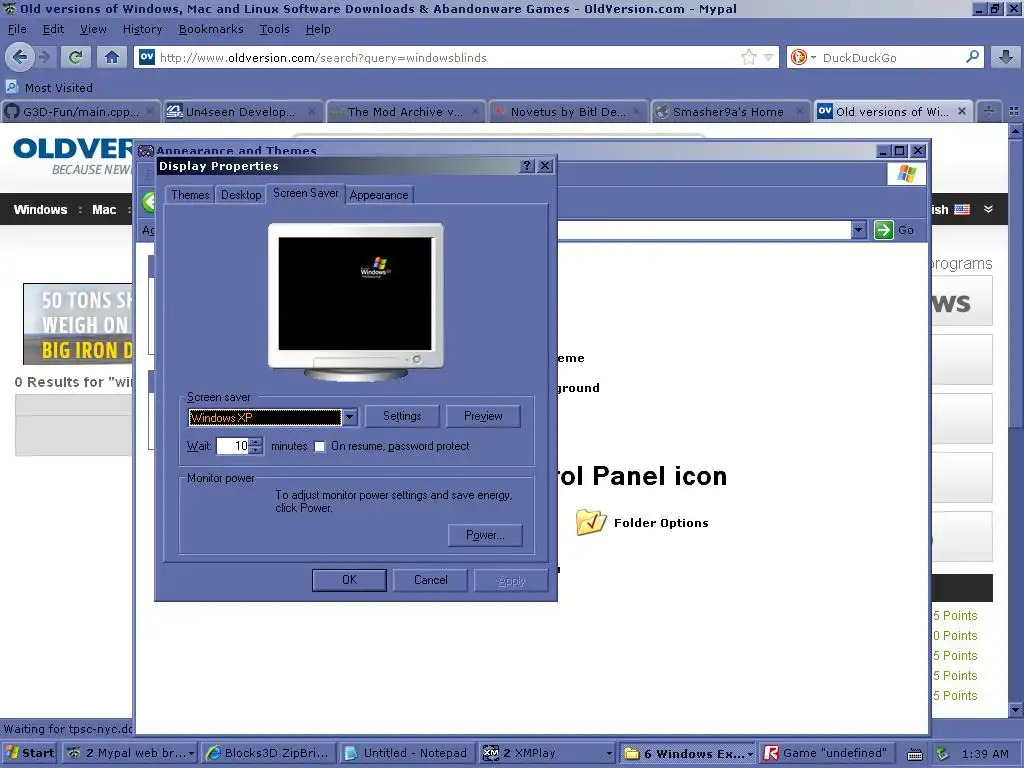
Task: Click the Power... button
Action: click(x=485, y=535)
